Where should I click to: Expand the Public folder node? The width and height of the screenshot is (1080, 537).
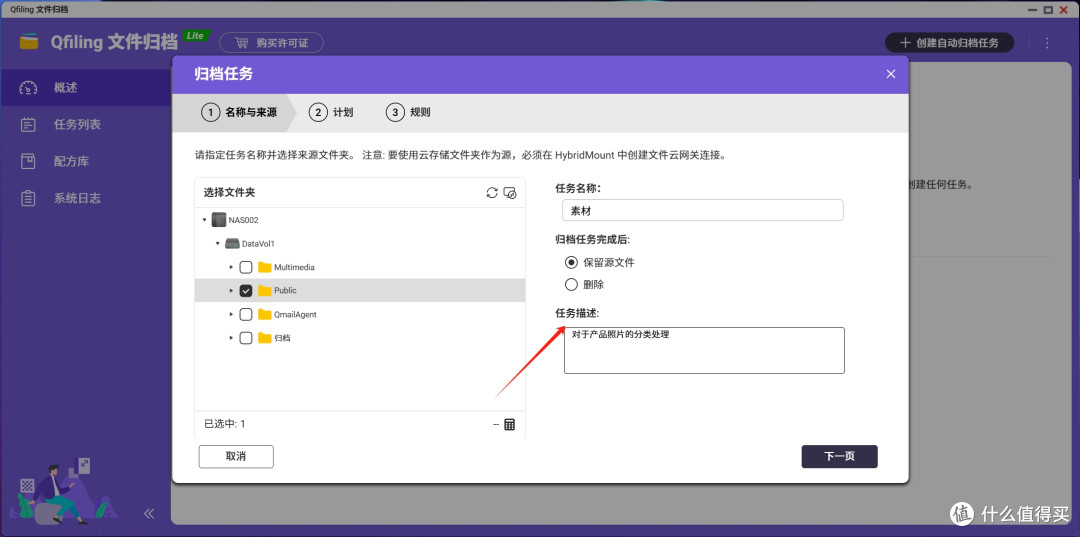click(x=231, y=291)
